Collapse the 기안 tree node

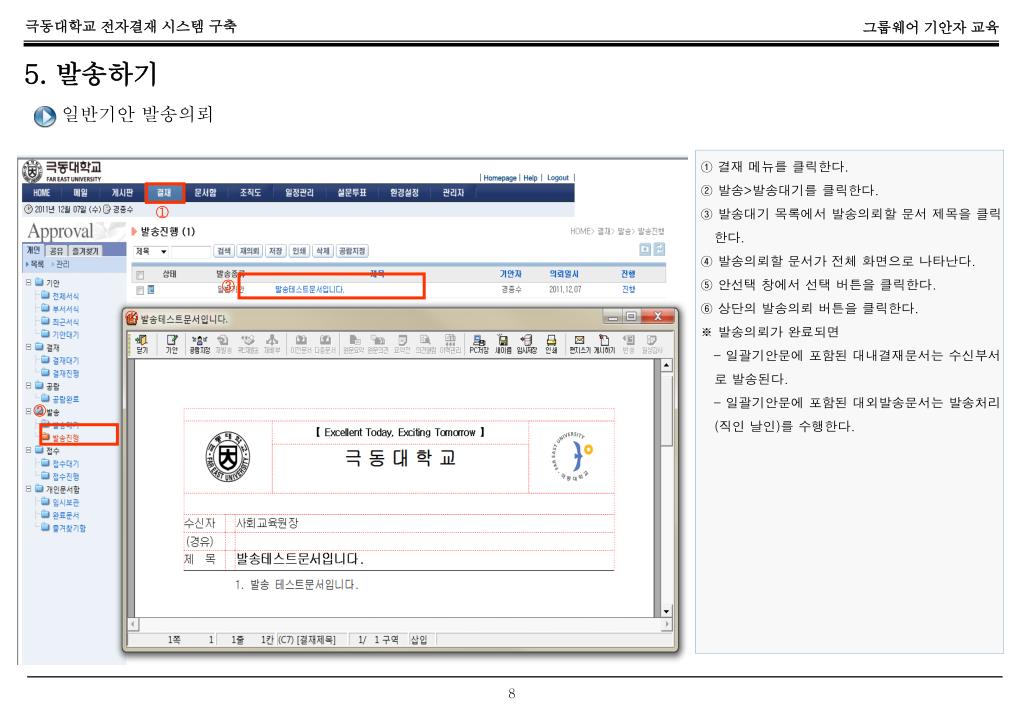pos(29,283)
